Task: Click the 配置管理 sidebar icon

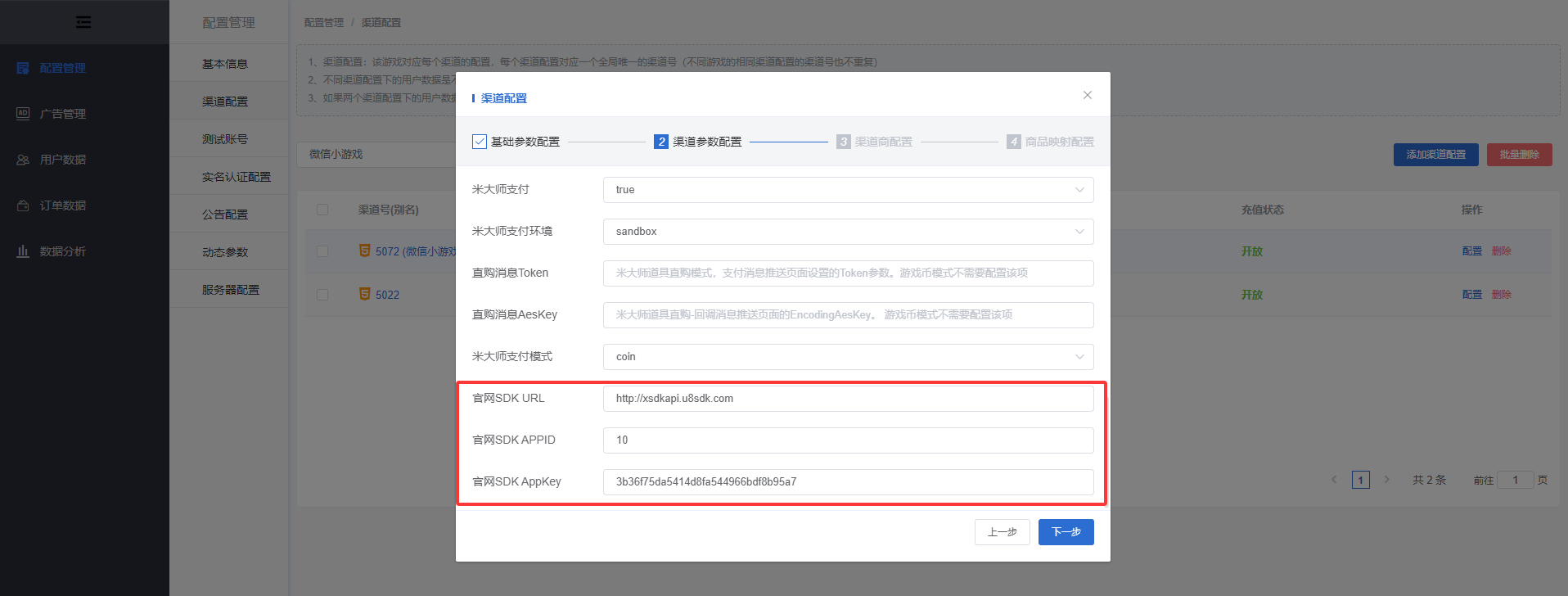Action: click(x=23, y=68)
